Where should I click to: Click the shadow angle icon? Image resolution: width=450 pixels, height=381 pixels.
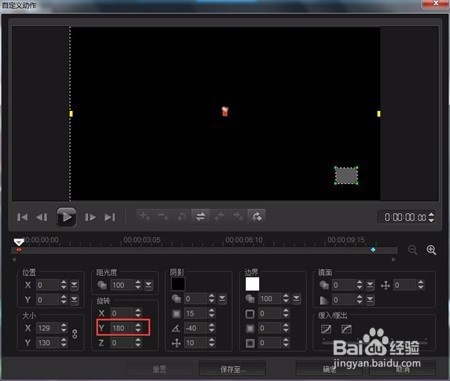point(176,329)
